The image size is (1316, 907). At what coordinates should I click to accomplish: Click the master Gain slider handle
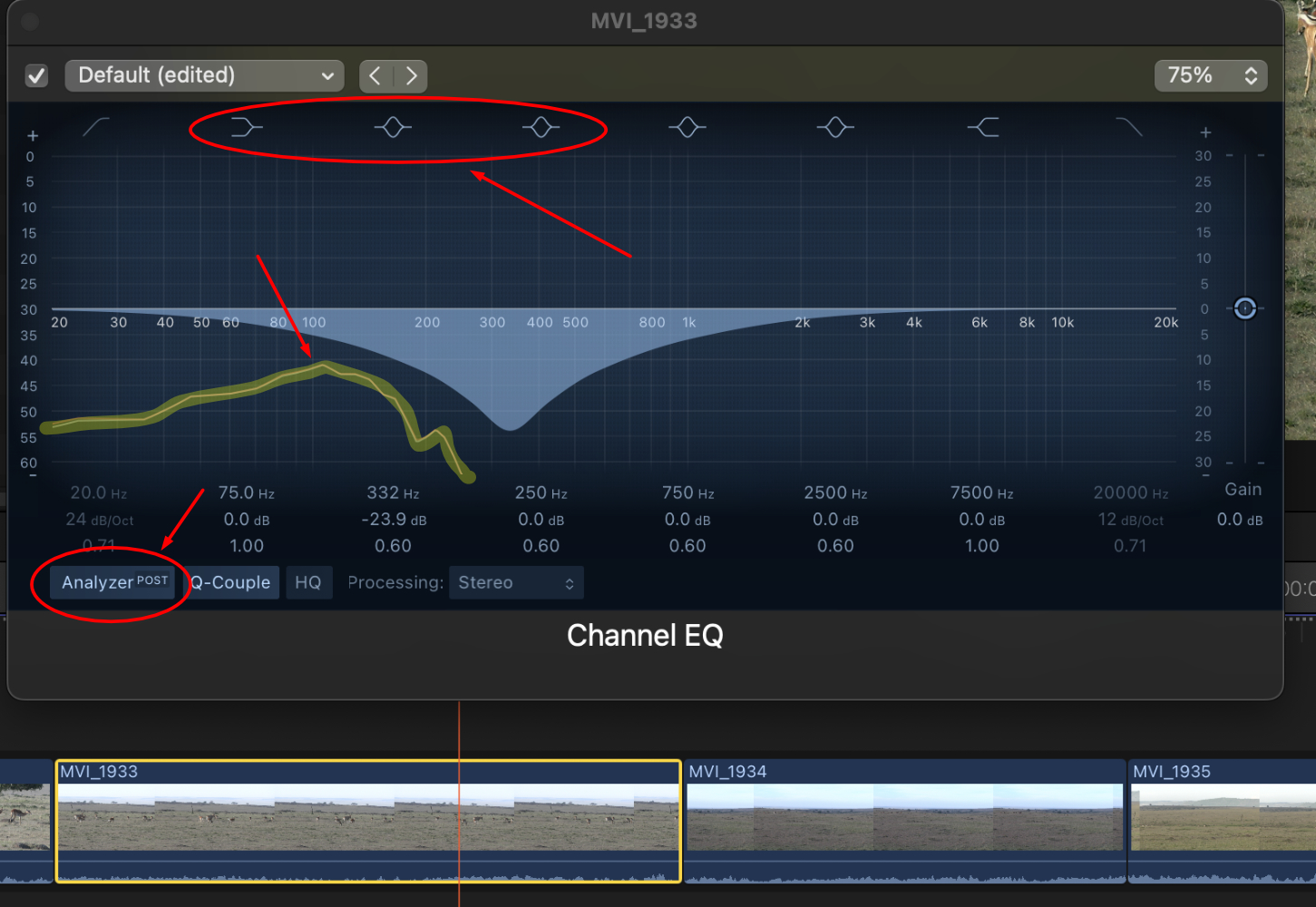click(x=1244, y=308)
